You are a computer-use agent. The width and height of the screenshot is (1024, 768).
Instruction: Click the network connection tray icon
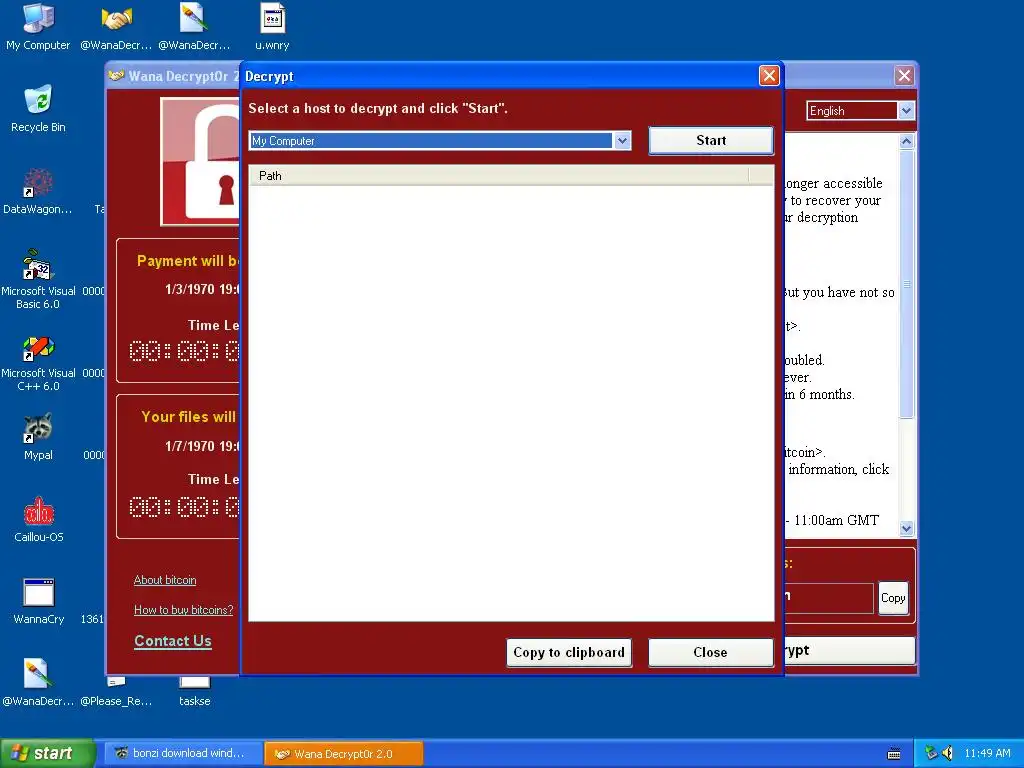click(x=931, y=753)
